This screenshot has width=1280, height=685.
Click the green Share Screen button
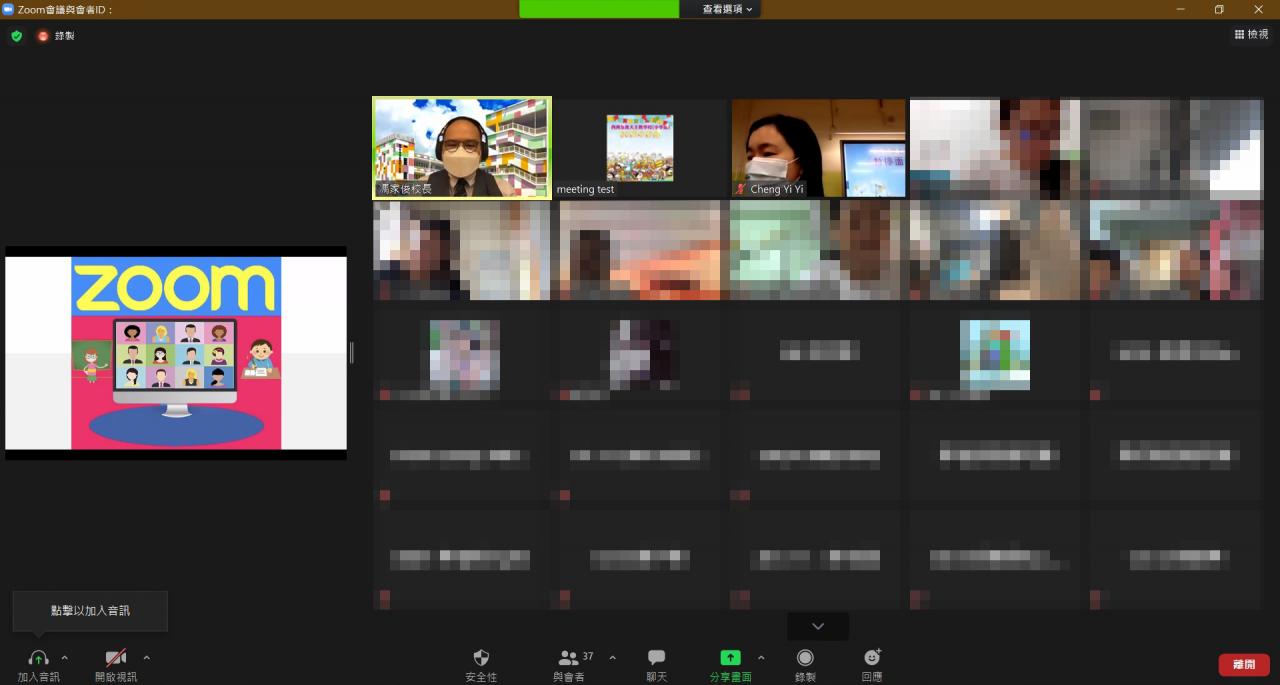click(x=731, y=658)
